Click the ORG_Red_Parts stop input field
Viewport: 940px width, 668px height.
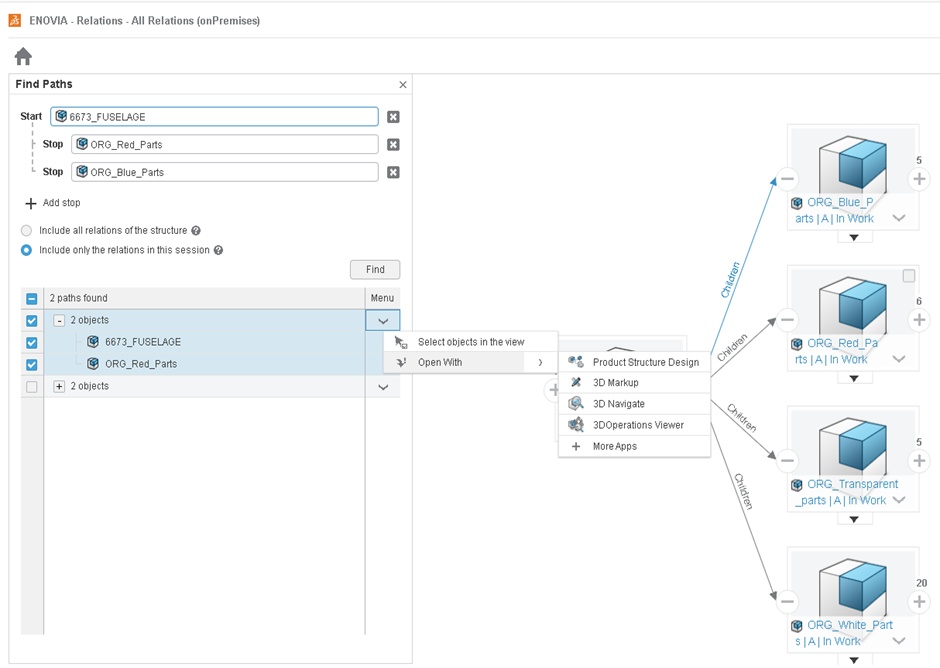tap(225, 144)
